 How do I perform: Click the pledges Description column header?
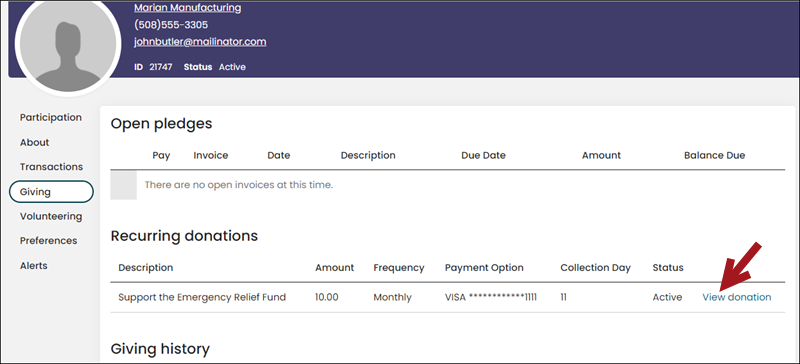coord(368,155)
